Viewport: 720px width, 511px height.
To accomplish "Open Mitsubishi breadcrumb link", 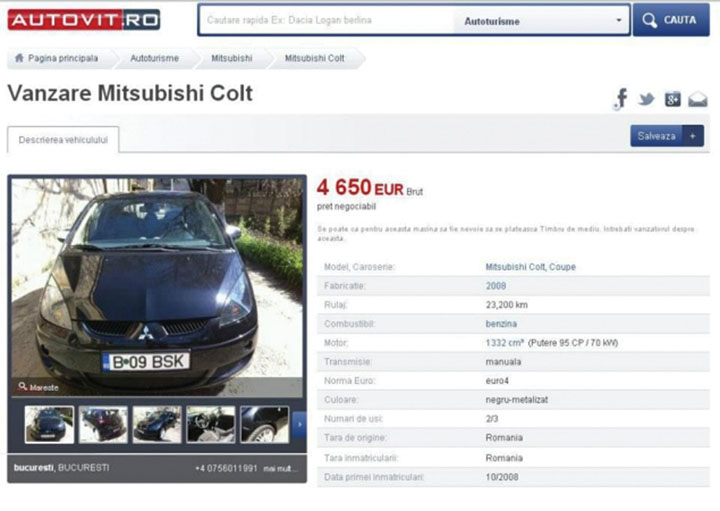I will pyautogui.click(x=231, y=58).
